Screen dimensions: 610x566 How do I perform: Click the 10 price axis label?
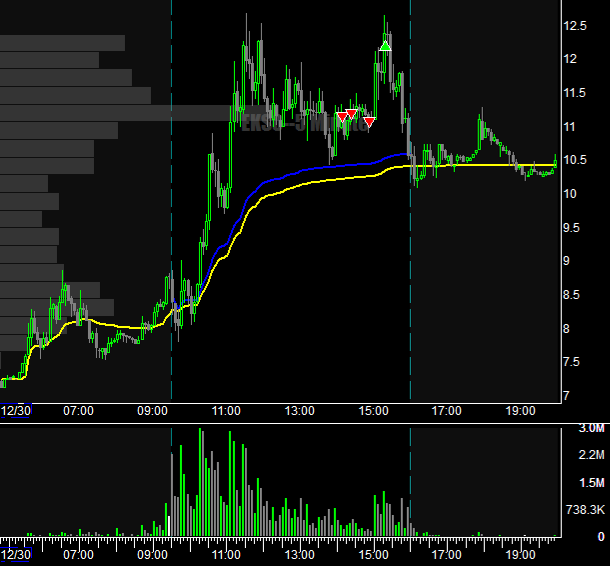570,194
